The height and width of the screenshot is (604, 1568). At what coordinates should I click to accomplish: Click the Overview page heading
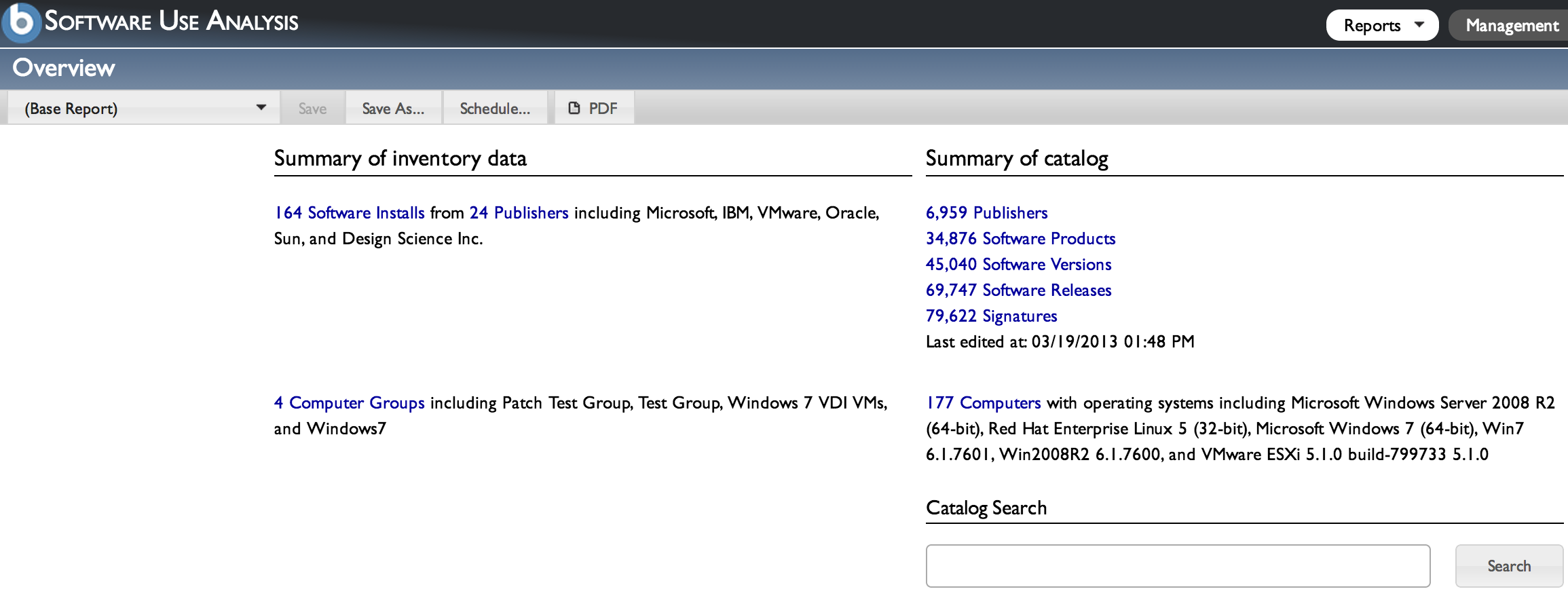point(64,68)
